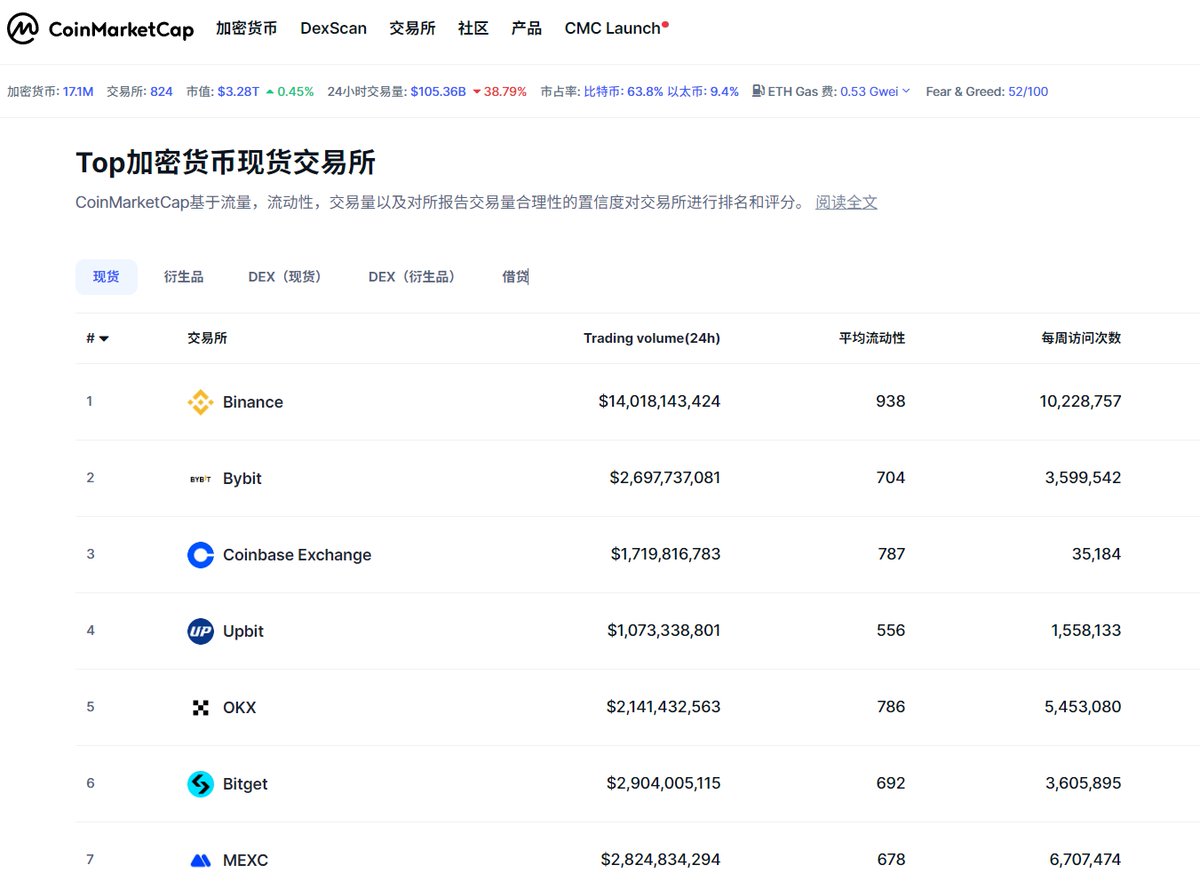
Task: Sort by the # rank column arrow
Action: (104, 339)
